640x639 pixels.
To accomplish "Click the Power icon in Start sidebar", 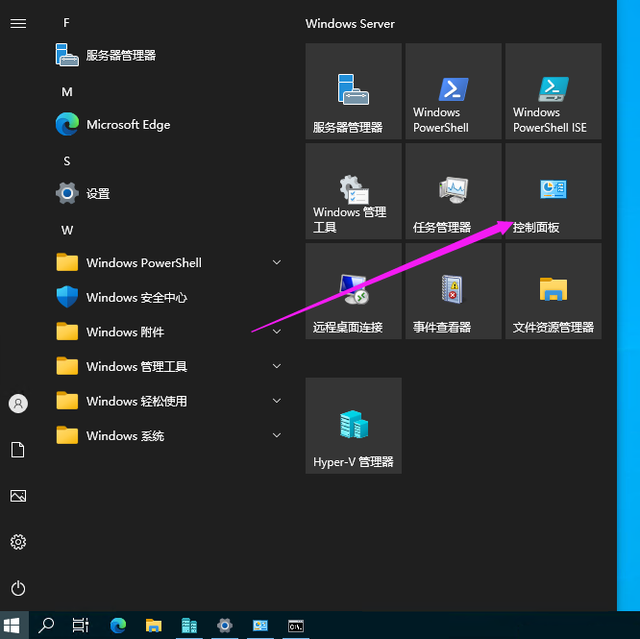I will 18,588.
